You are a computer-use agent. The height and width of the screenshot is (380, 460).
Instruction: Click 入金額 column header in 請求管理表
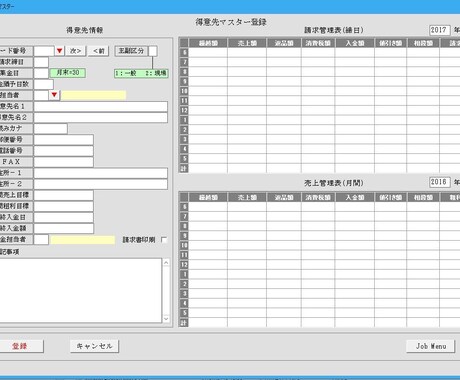coord(355,43)
